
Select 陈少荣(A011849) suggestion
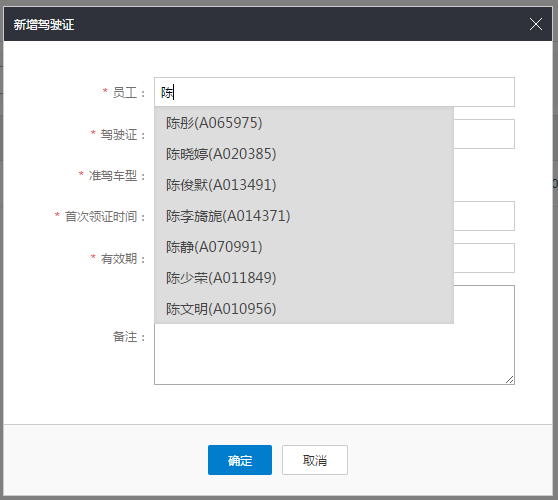[x=304, y=278]
